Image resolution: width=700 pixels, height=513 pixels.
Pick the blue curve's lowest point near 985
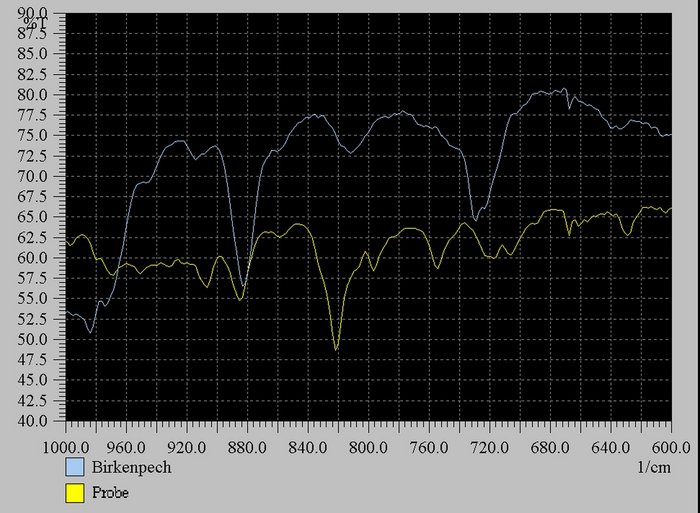[x=90, y=331]
